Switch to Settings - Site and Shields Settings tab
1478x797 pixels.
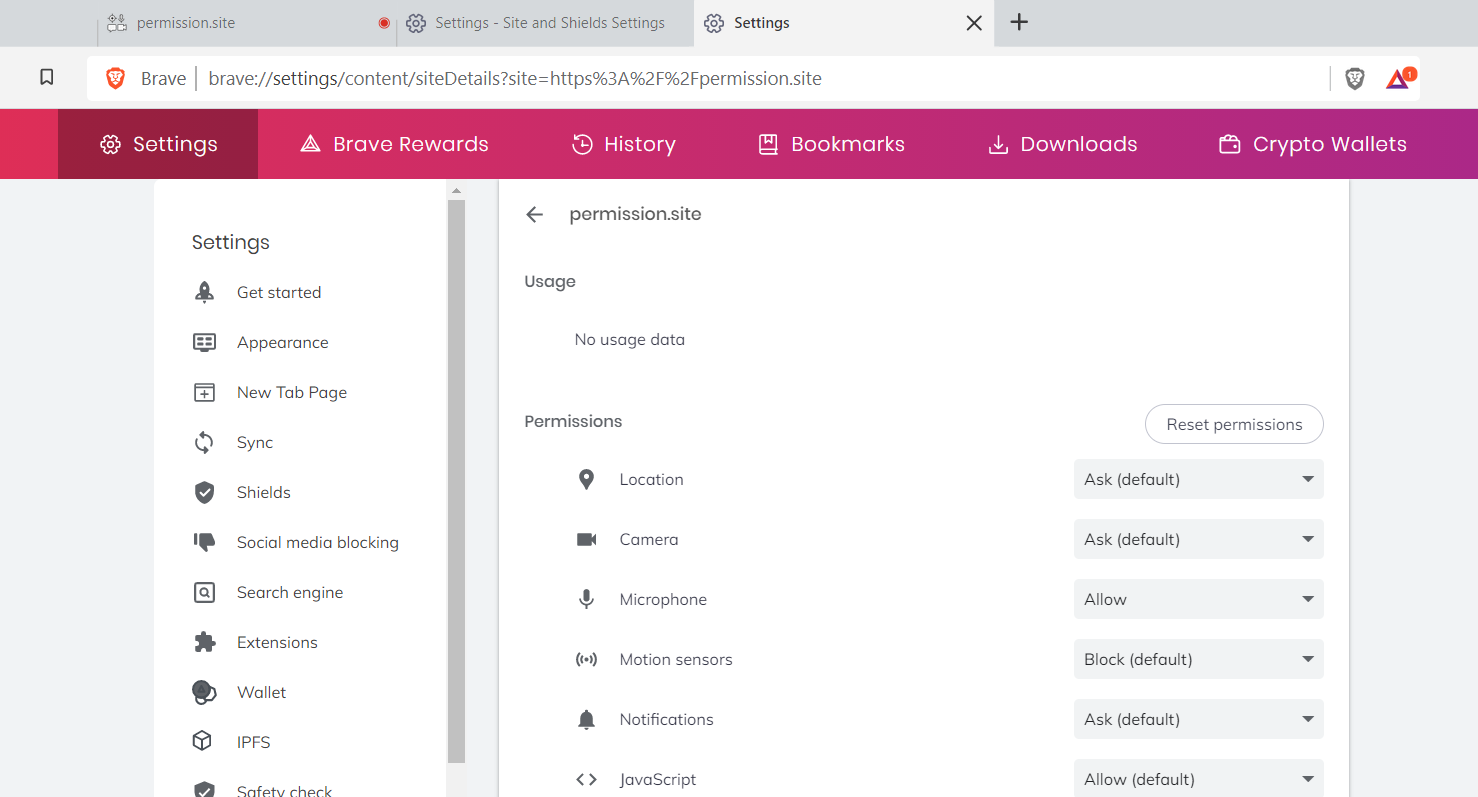pyautogui.click(x=545, y=23)
